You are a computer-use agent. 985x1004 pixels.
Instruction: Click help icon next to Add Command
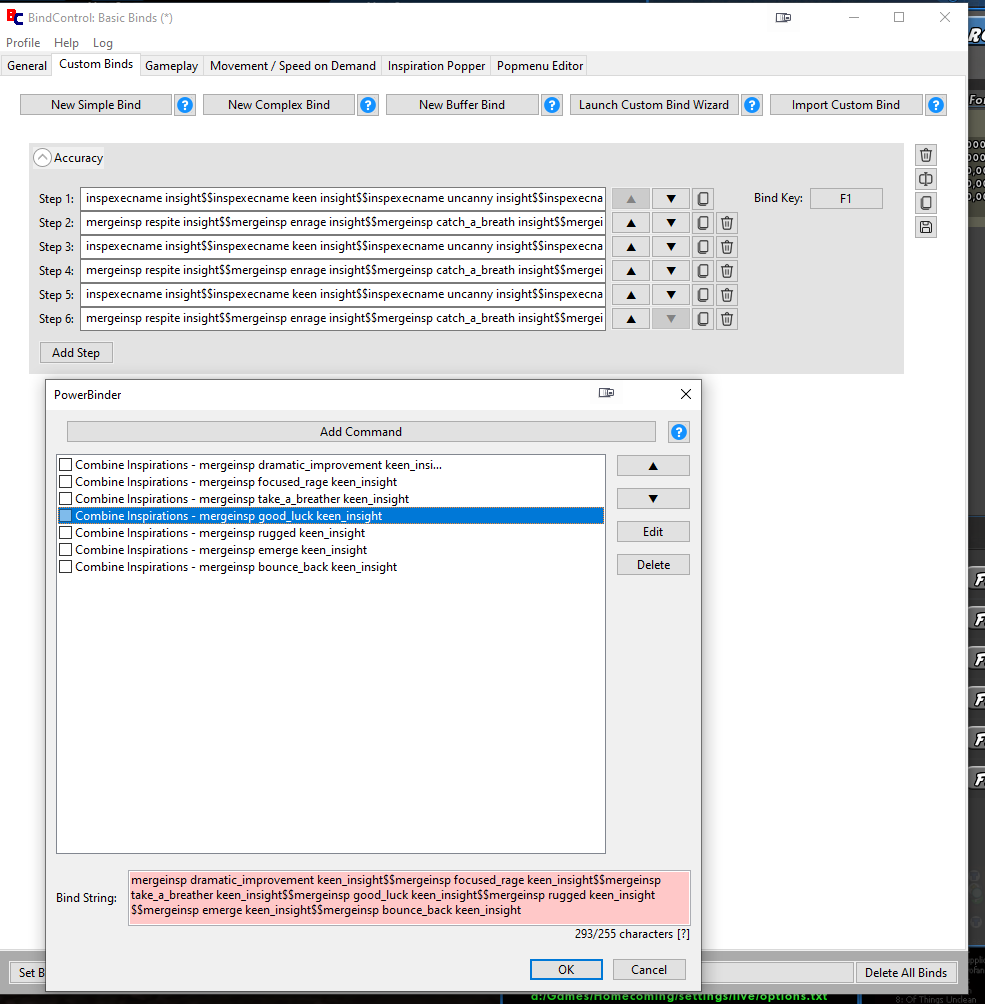(x=679, y=432)
